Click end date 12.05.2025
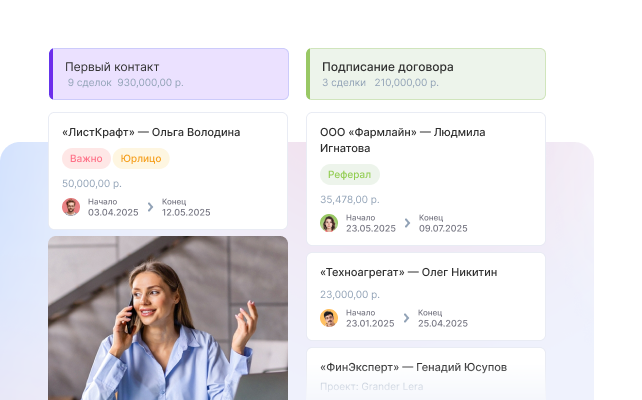The height and width of the screenshot is (400, 642). [x=186, y=212]
